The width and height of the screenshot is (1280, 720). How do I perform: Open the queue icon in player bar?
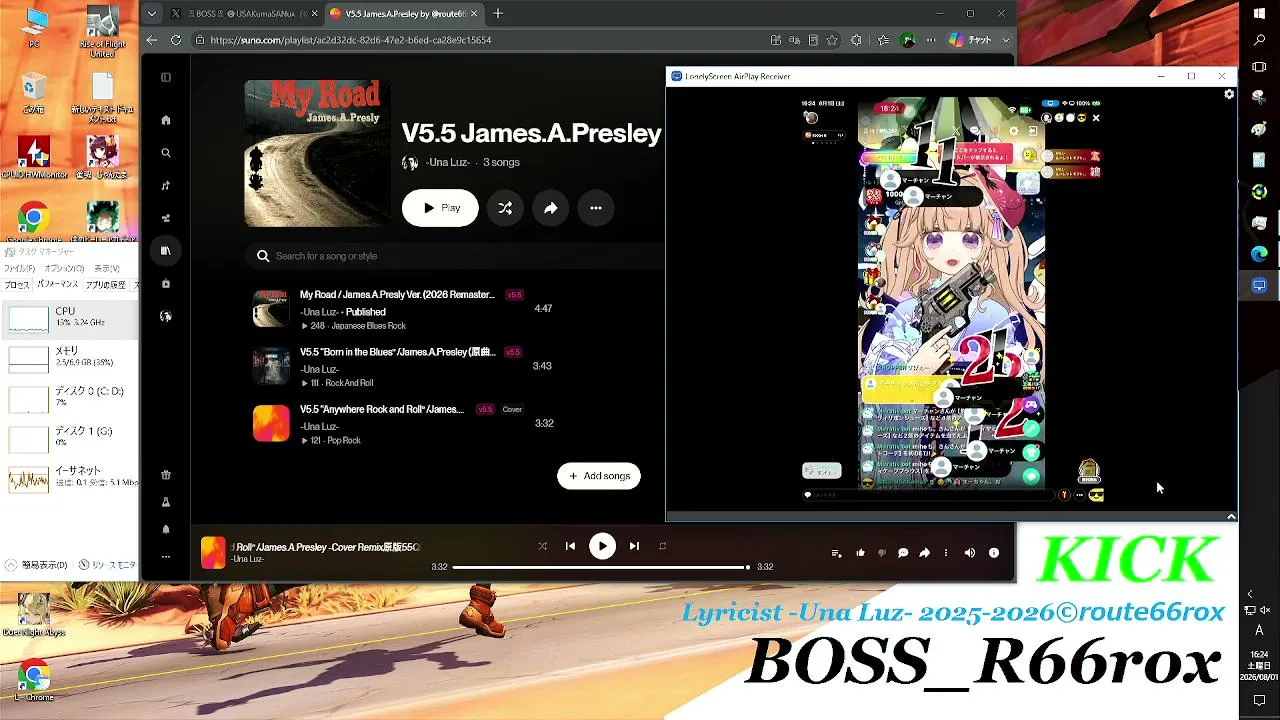[x=837, y=553]
